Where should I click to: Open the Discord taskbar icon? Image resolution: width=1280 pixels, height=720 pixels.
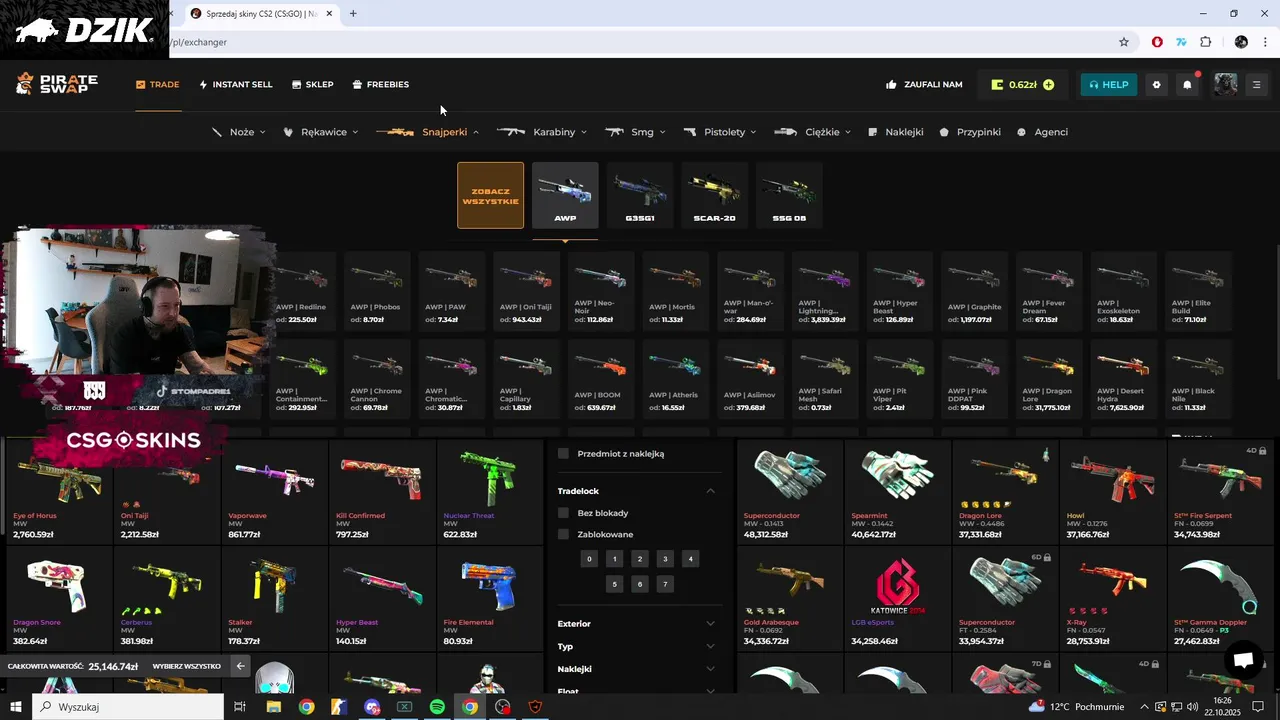(x=372, y=707)
